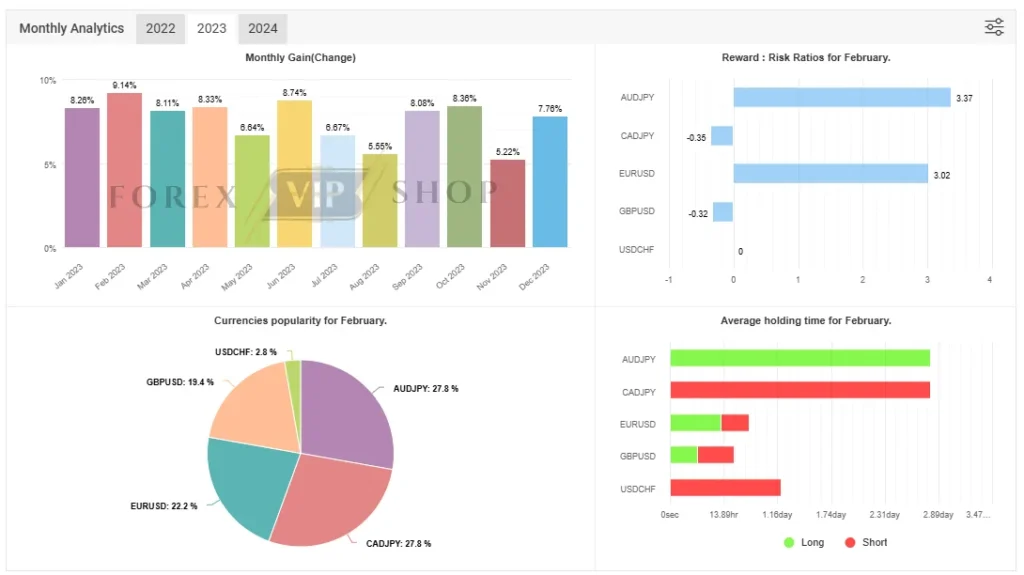Select the Apr 2023 gain bar
1024x575 pixels.
(210, 177)
